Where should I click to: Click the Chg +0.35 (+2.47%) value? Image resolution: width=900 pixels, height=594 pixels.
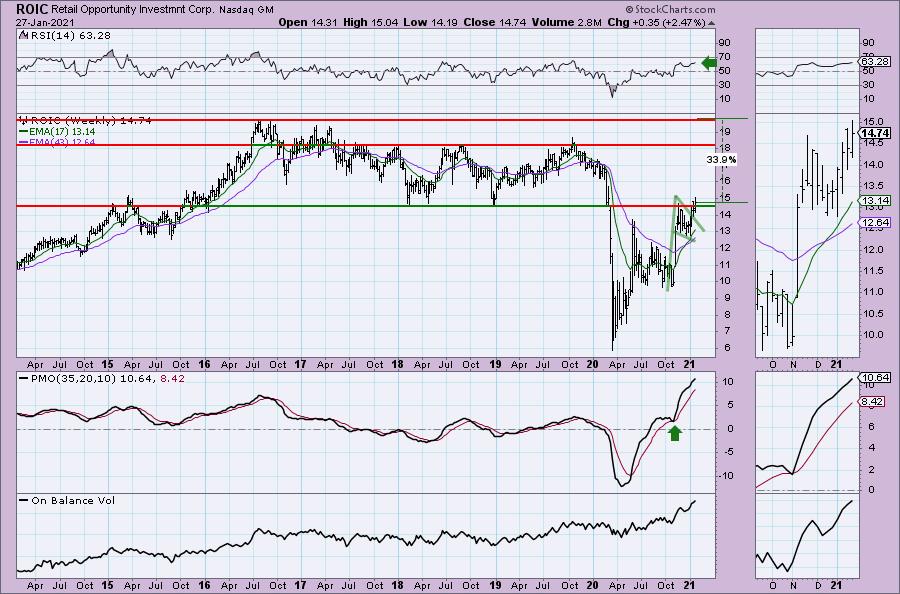[655, 22]
